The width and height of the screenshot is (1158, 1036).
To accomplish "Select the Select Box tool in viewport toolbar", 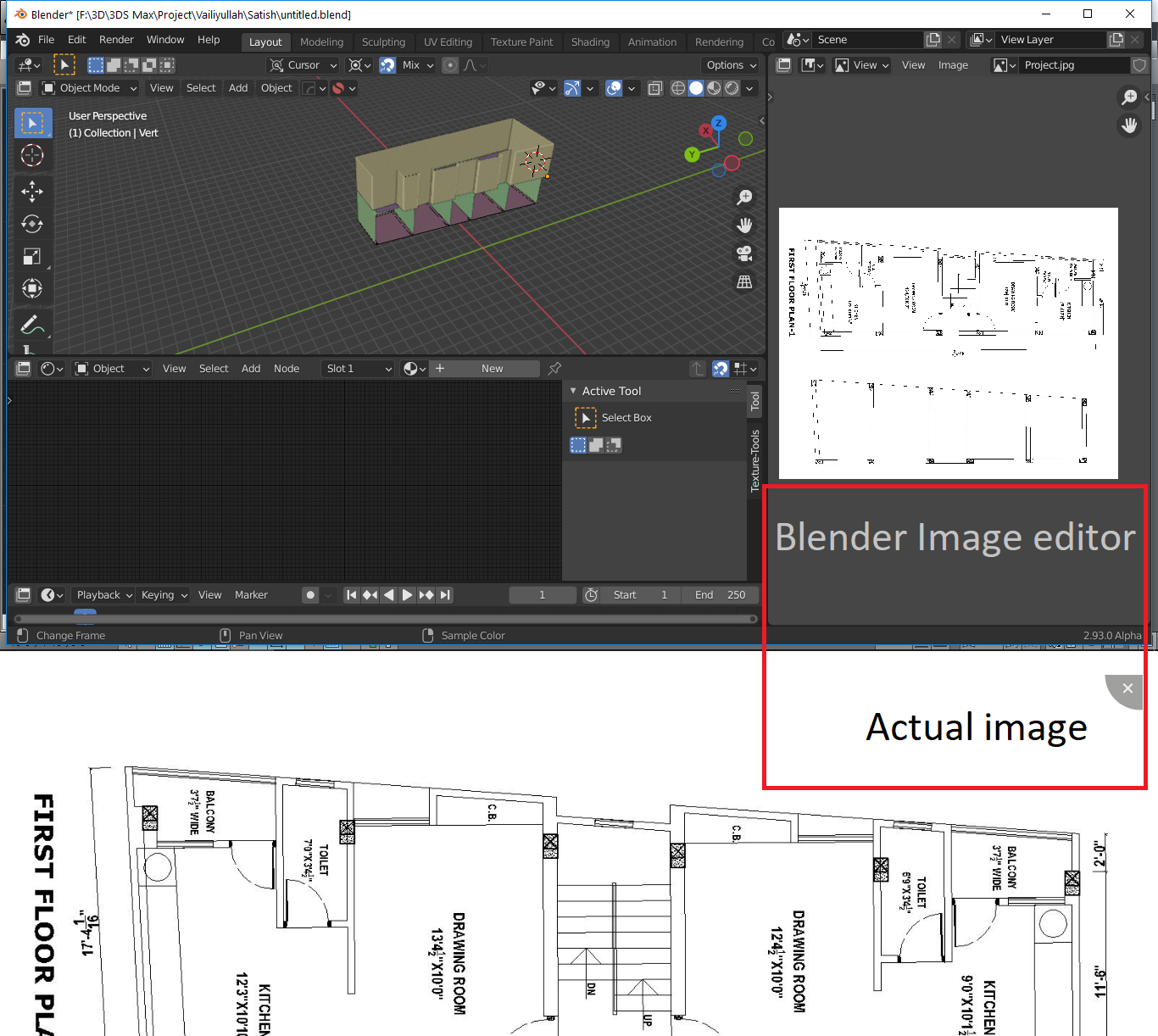I will coord(33,124).
